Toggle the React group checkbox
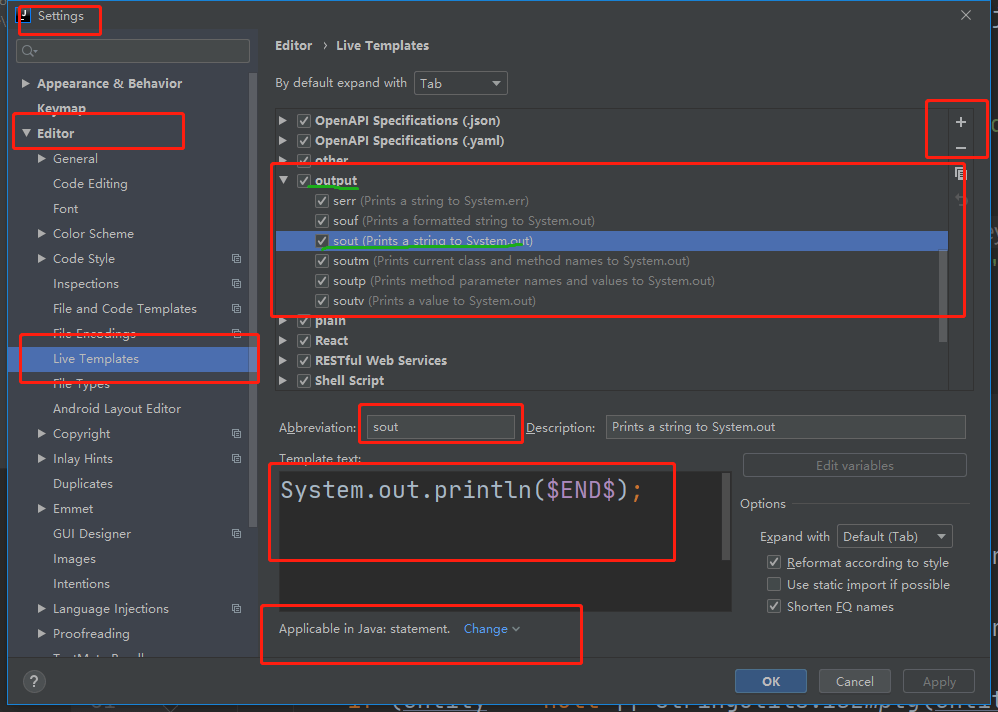998x712 pixels. pyautogui.click(x=304, y=341)
